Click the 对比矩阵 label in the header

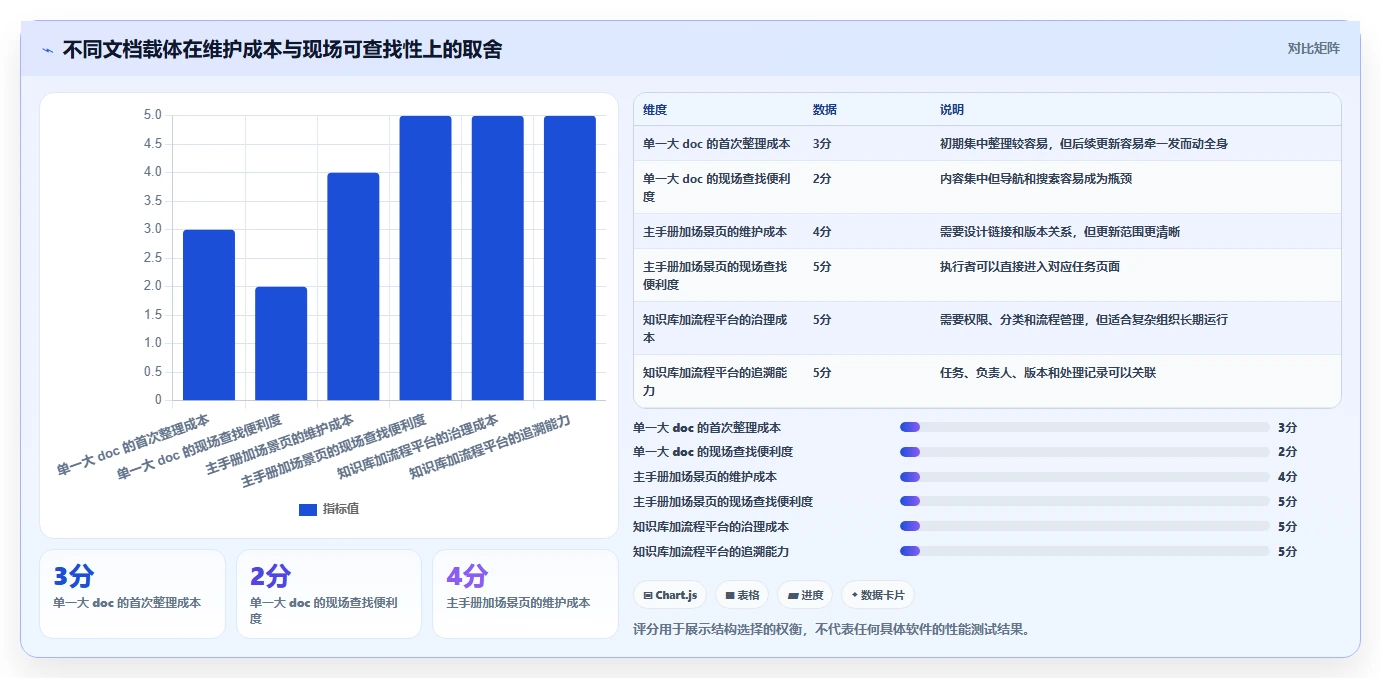(x=1313, y=48)
